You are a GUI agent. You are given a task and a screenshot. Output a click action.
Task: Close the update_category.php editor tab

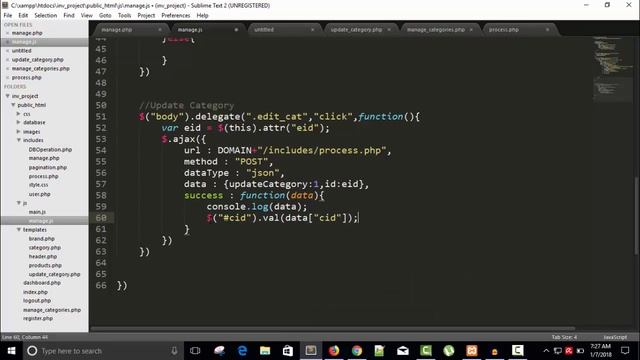tap(389, 30)
